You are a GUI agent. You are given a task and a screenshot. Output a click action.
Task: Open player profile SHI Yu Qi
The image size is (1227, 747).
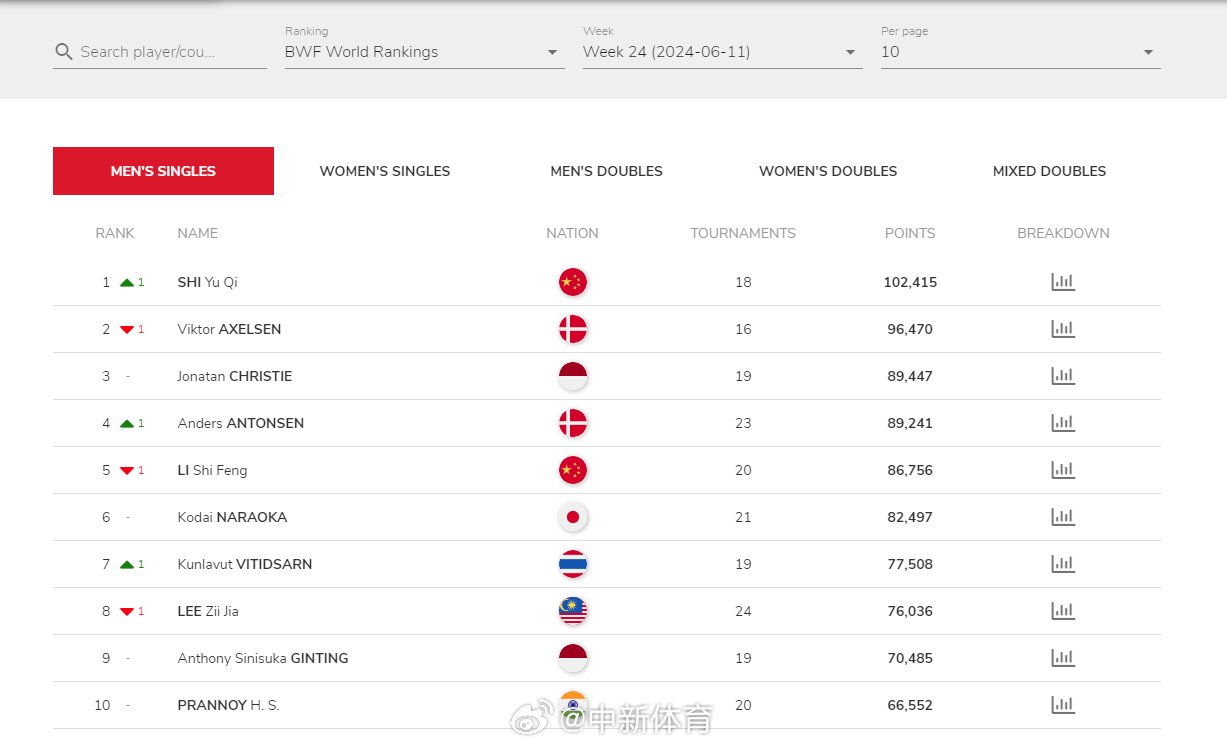coord(207,282)
